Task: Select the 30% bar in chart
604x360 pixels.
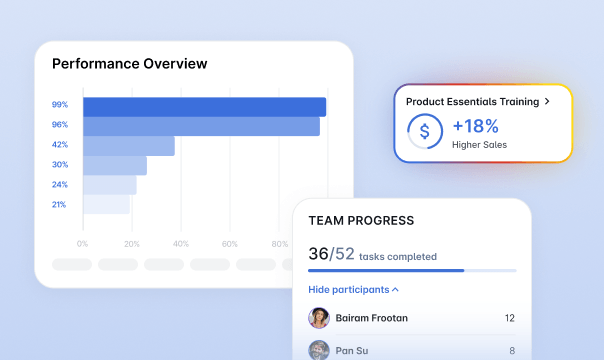Action: tap(115, 166)
